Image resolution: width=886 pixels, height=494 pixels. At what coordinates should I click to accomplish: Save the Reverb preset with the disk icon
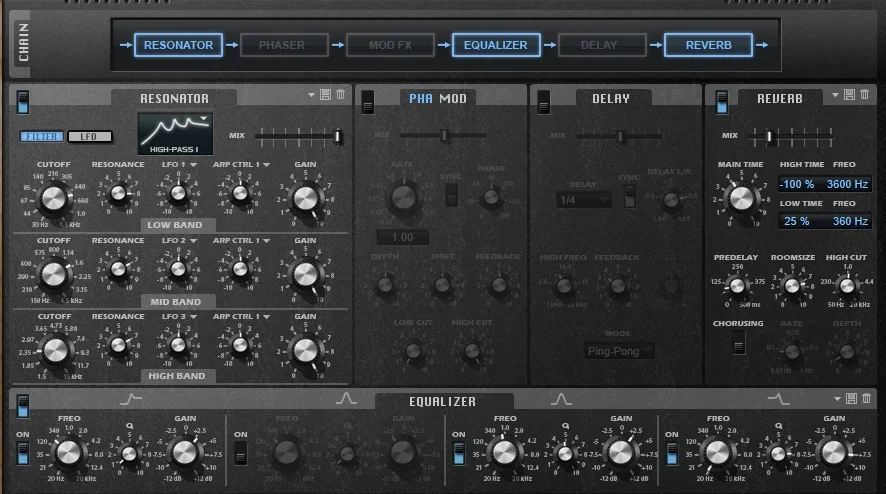click(x=849, y=94)
